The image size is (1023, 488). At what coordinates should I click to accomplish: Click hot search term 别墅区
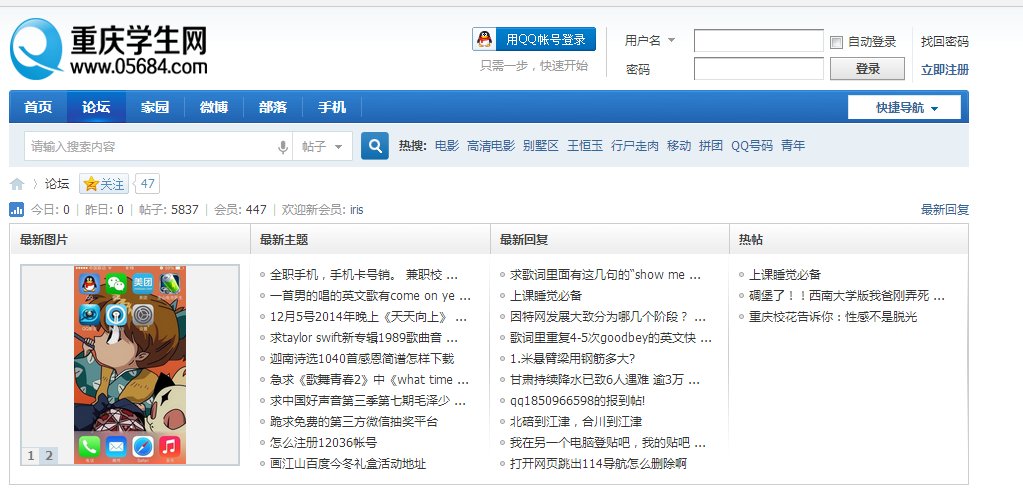pyautogui.click(x=541, y=145)
